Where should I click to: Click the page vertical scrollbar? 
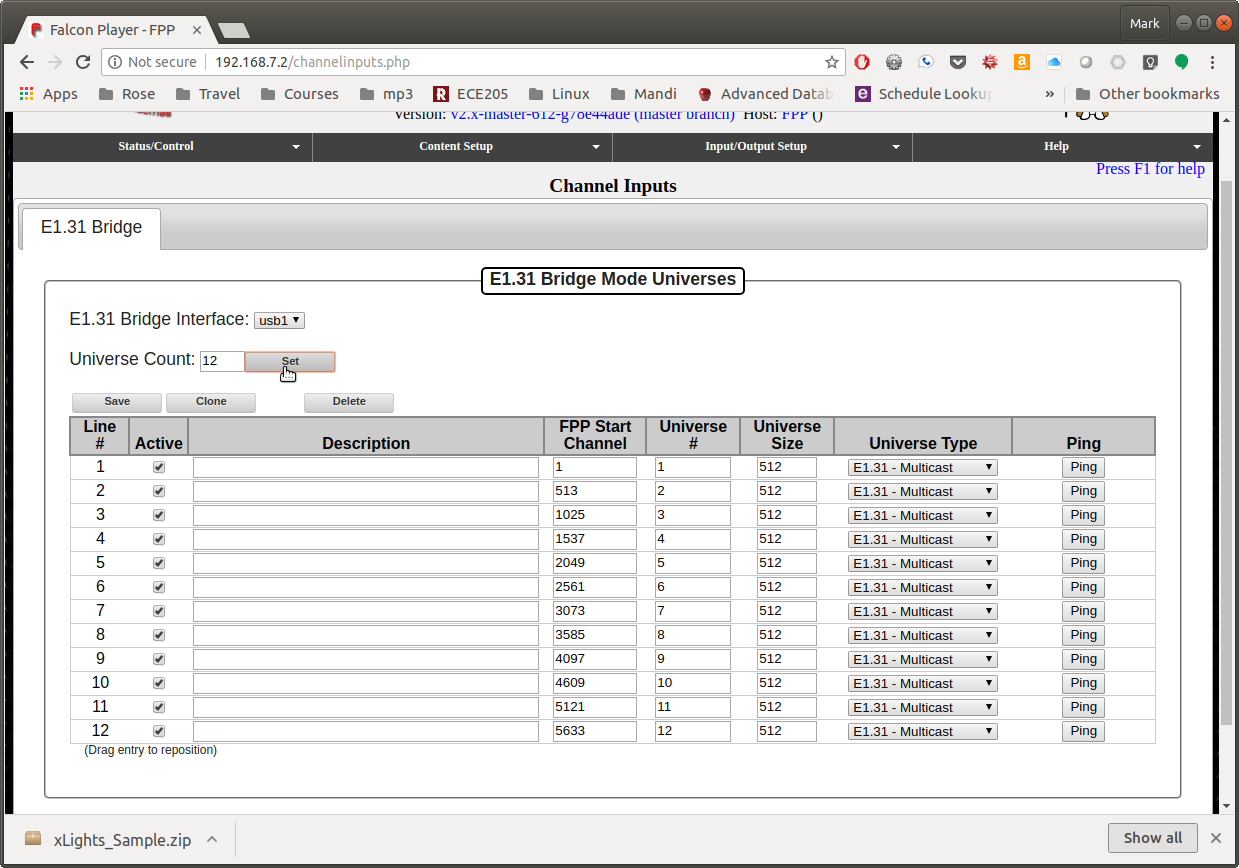[1226, 450]
